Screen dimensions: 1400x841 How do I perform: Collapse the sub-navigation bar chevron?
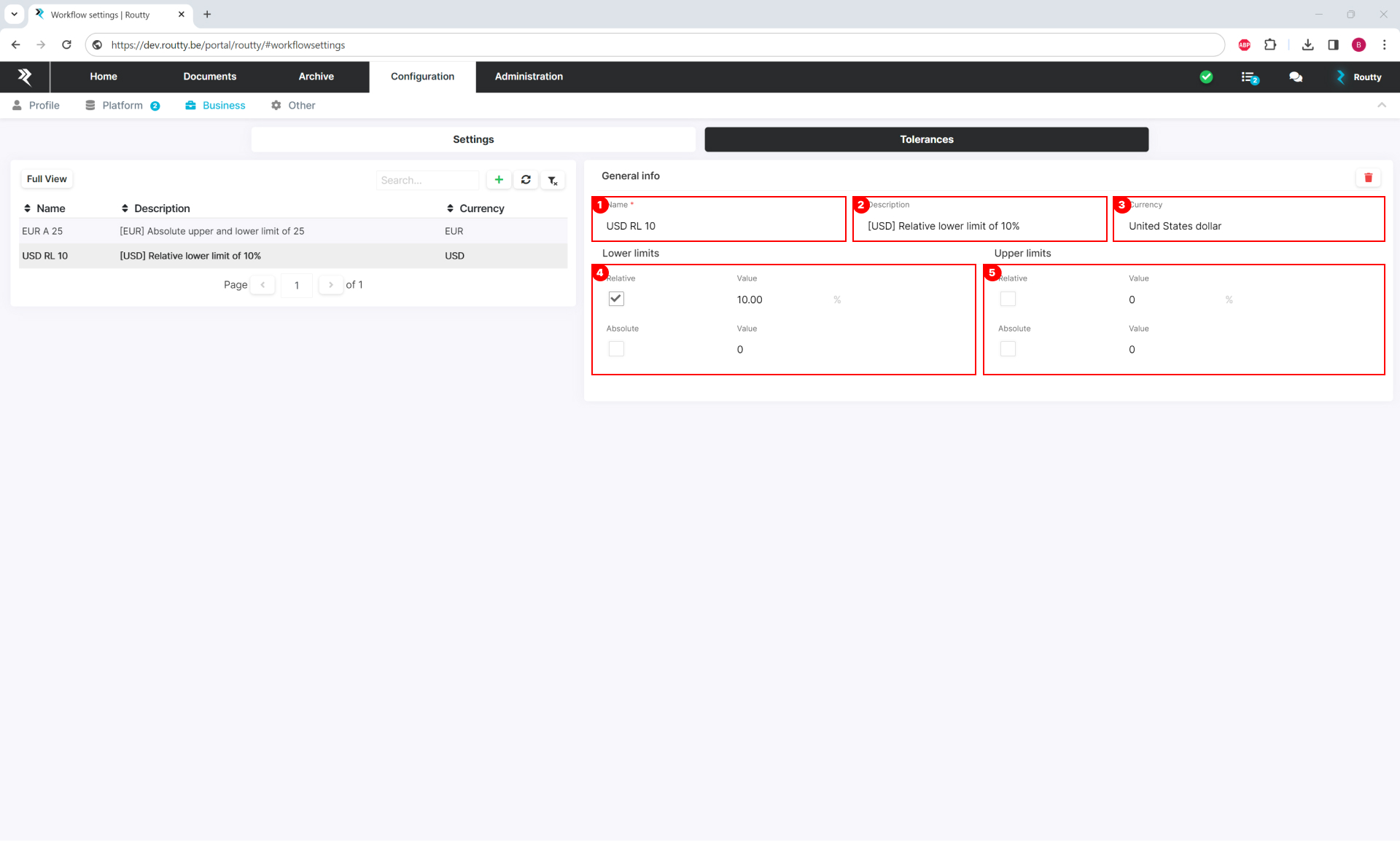[x=1381, y=106]
